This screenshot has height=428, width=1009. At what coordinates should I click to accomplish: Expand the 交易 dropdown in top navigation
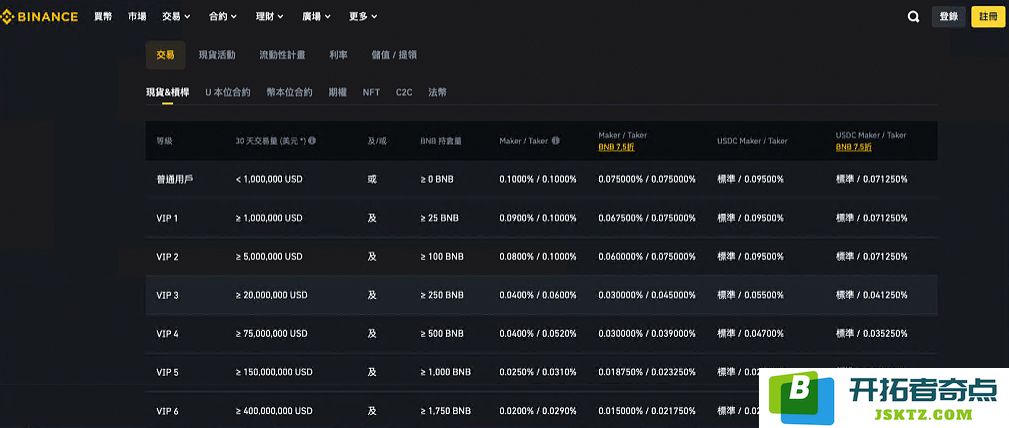pos(176,17)
